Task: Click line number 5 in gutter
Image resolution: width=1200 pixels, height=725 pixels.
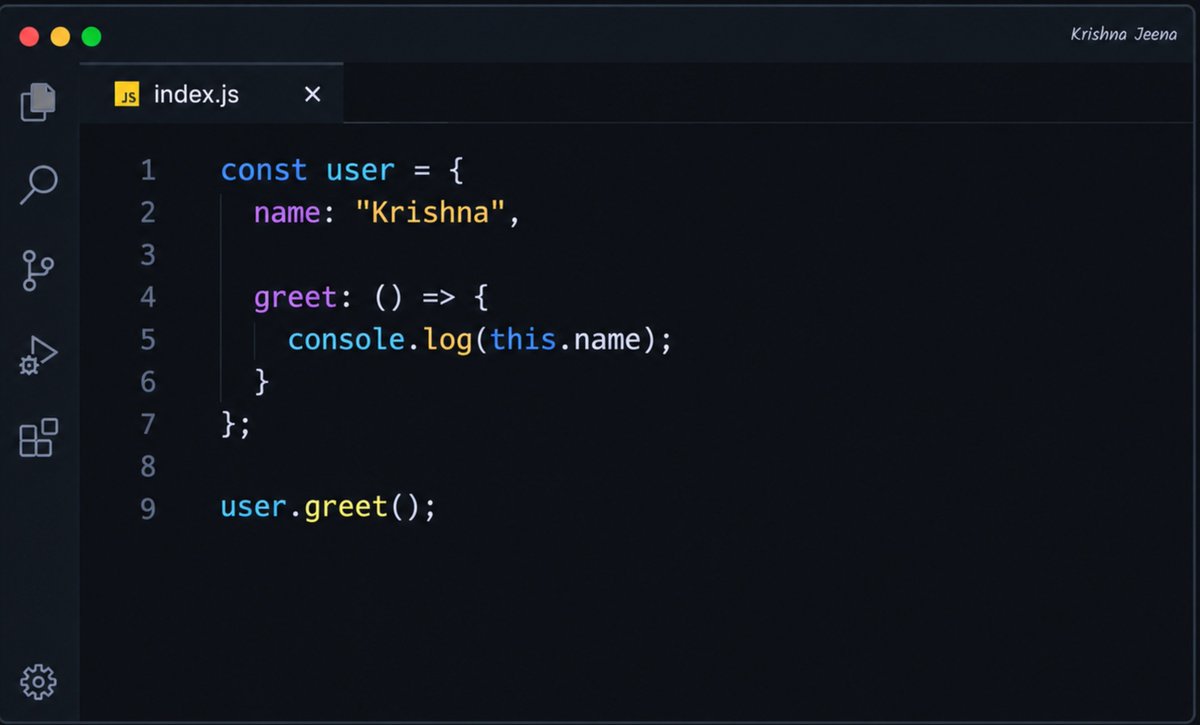Action: (x=148, y=340)
